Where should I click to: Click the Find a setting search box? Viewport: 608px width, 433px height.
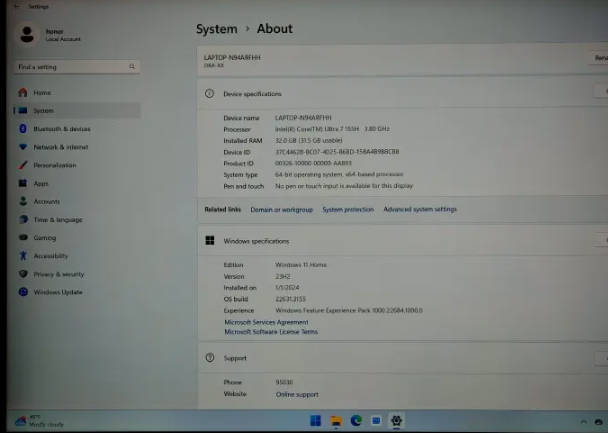(77, 67)
